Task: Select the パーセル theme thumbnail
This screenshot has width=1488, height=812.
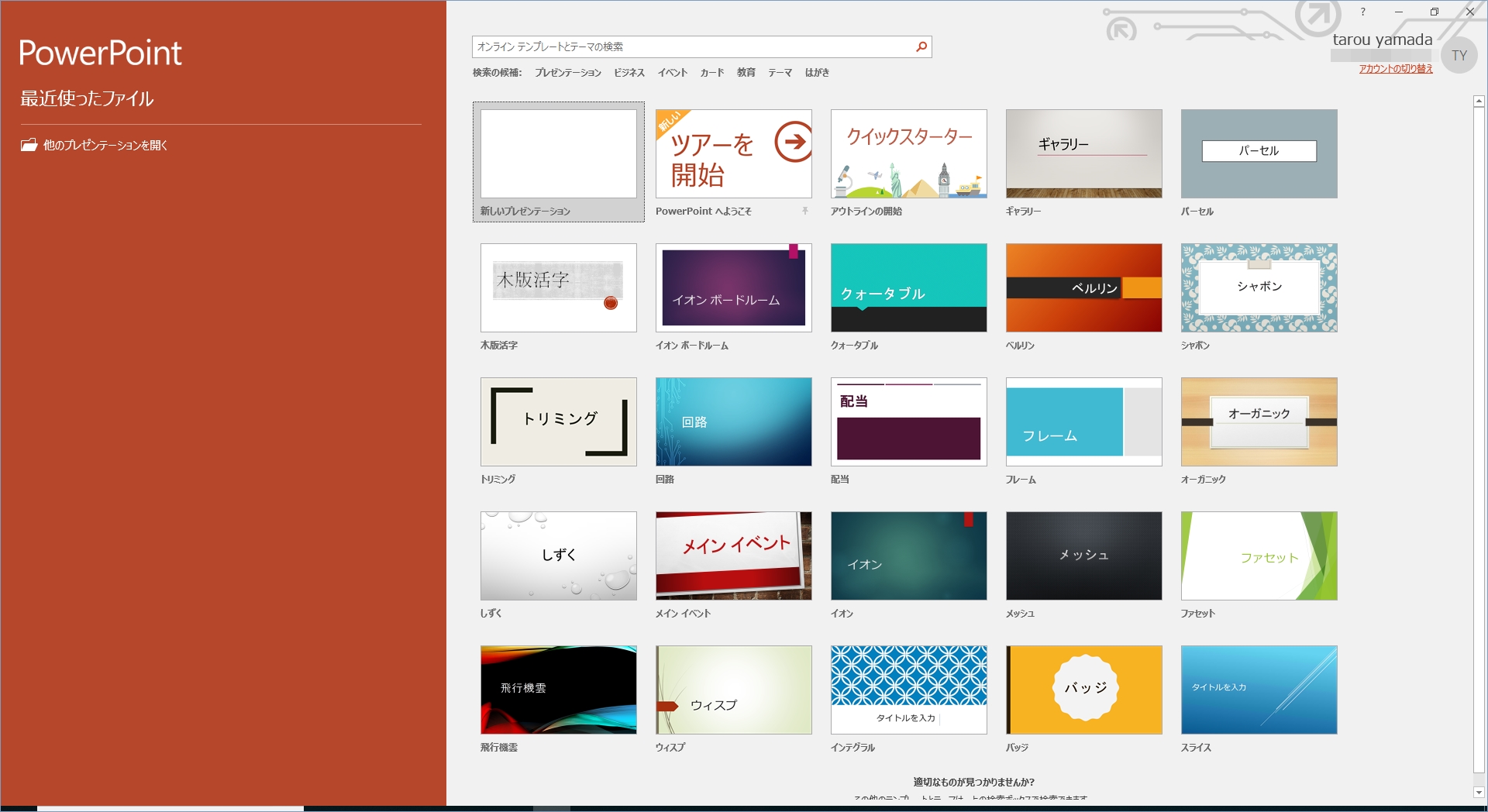Action: (x=1259, y=153)
